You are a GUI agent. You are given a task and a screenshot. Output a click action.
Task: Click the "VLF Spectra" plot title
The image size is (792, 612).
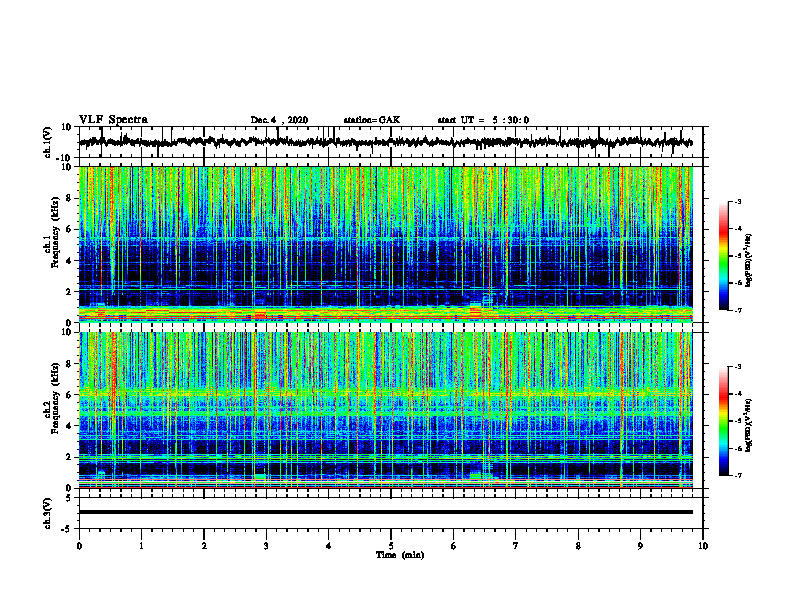[x=113, y=120]
